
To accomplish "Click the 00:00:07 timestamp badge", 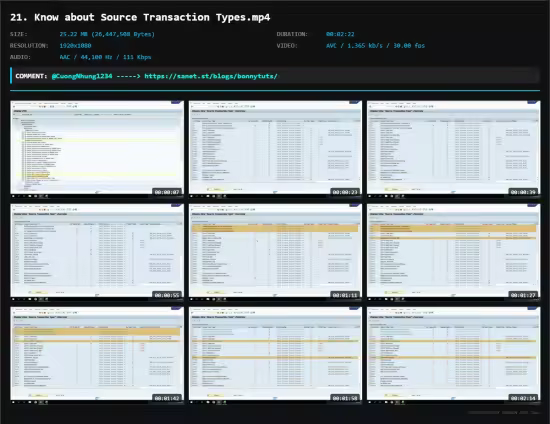I will click(167, 192).
